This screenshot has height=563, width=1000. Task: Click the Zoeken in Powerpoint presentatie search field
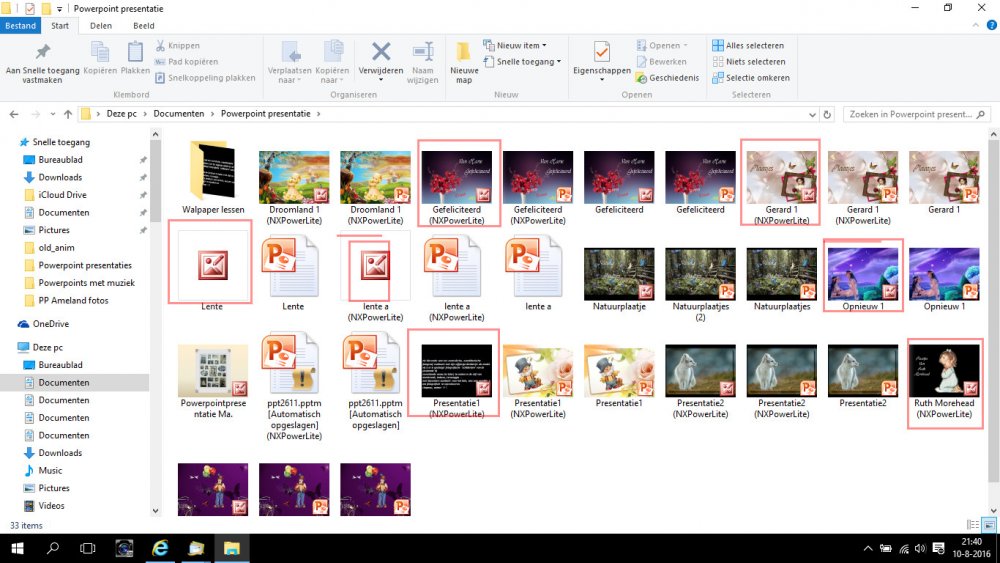tap(908, 114)
